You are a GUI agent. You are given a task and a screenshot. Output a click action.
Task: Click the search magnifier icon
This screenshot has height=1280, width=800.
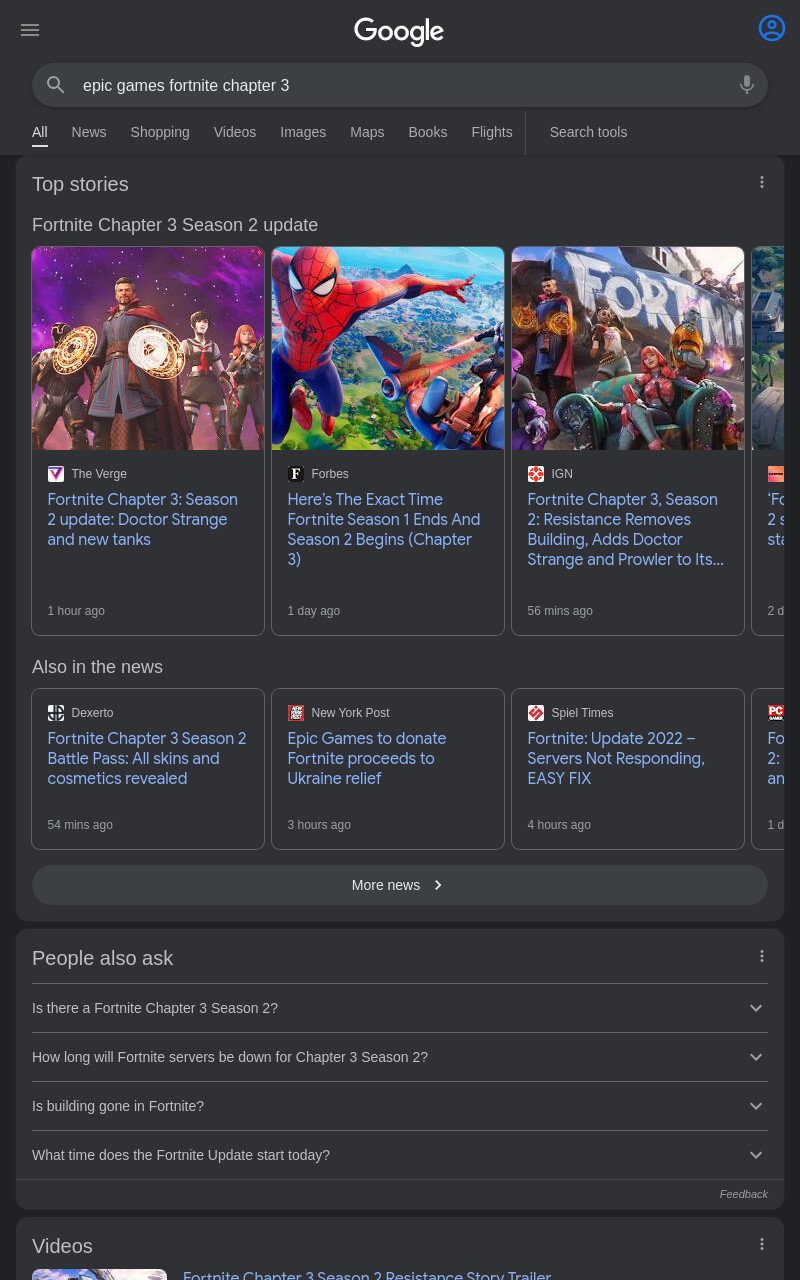pyautogui.click(x=56, y=85)
